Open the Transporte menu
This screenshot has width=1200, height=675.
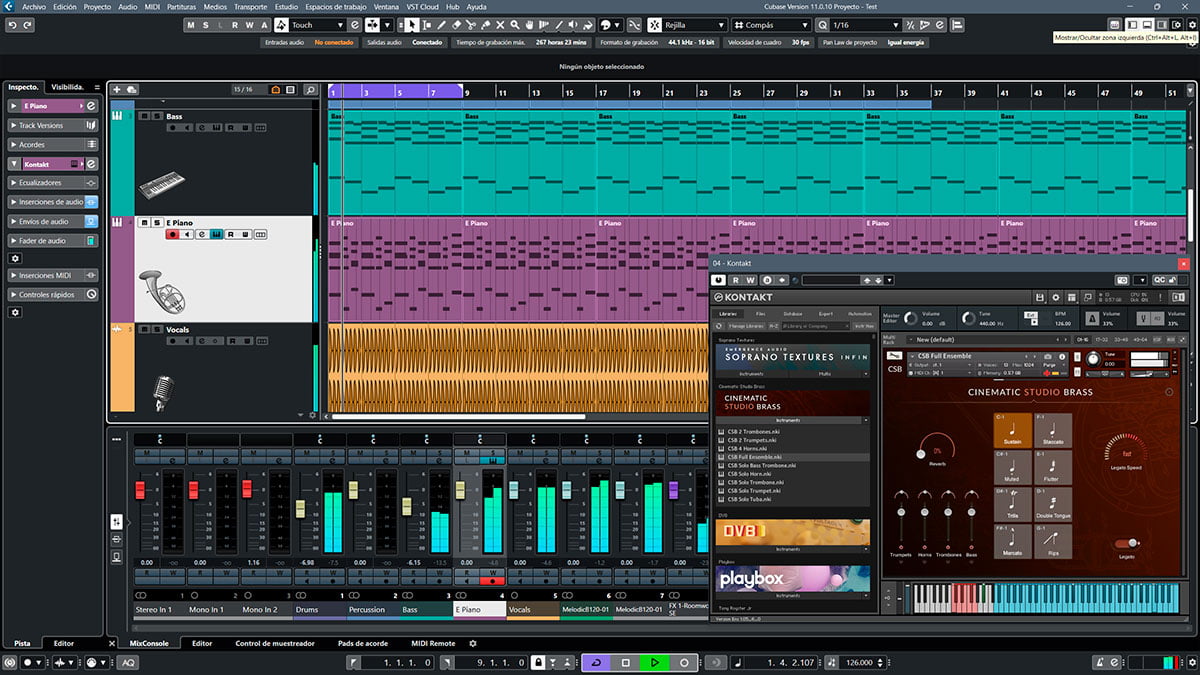[249, 6]
